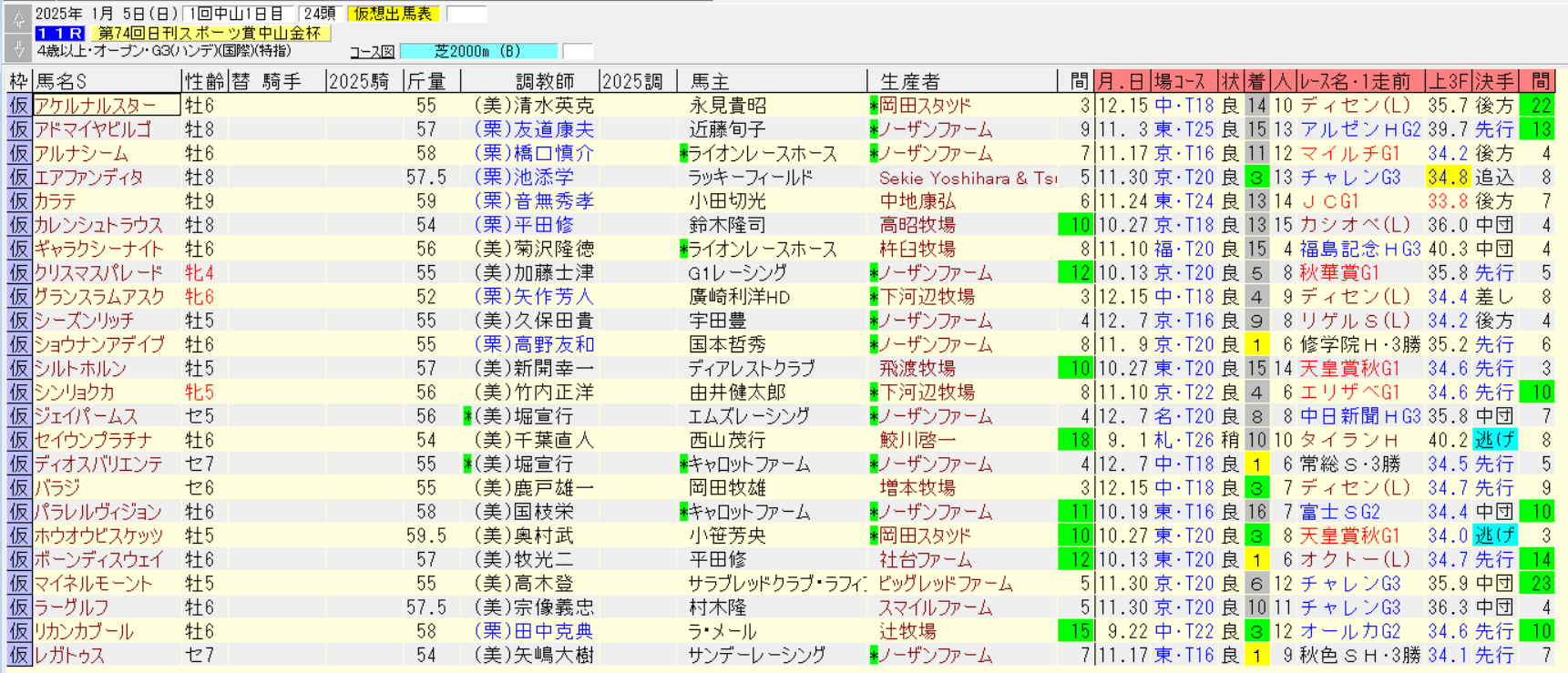Viewport: 1568px width, 673px height.
Task: Click owner サンデーレーシング
Action: click(757, 655)
